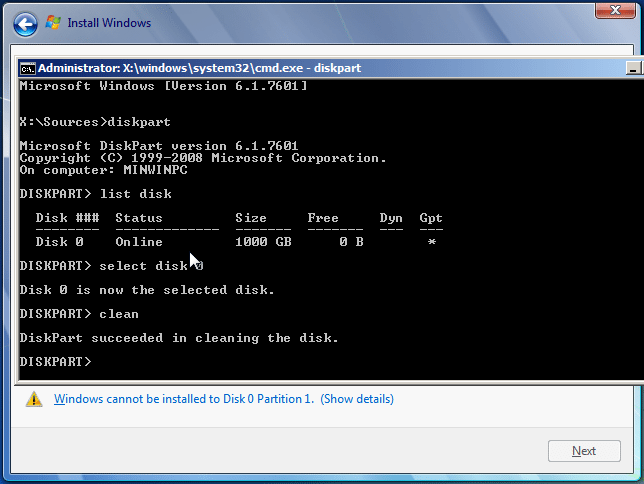Click 'Disk 0' in the disk table

(x=60, y=242)
